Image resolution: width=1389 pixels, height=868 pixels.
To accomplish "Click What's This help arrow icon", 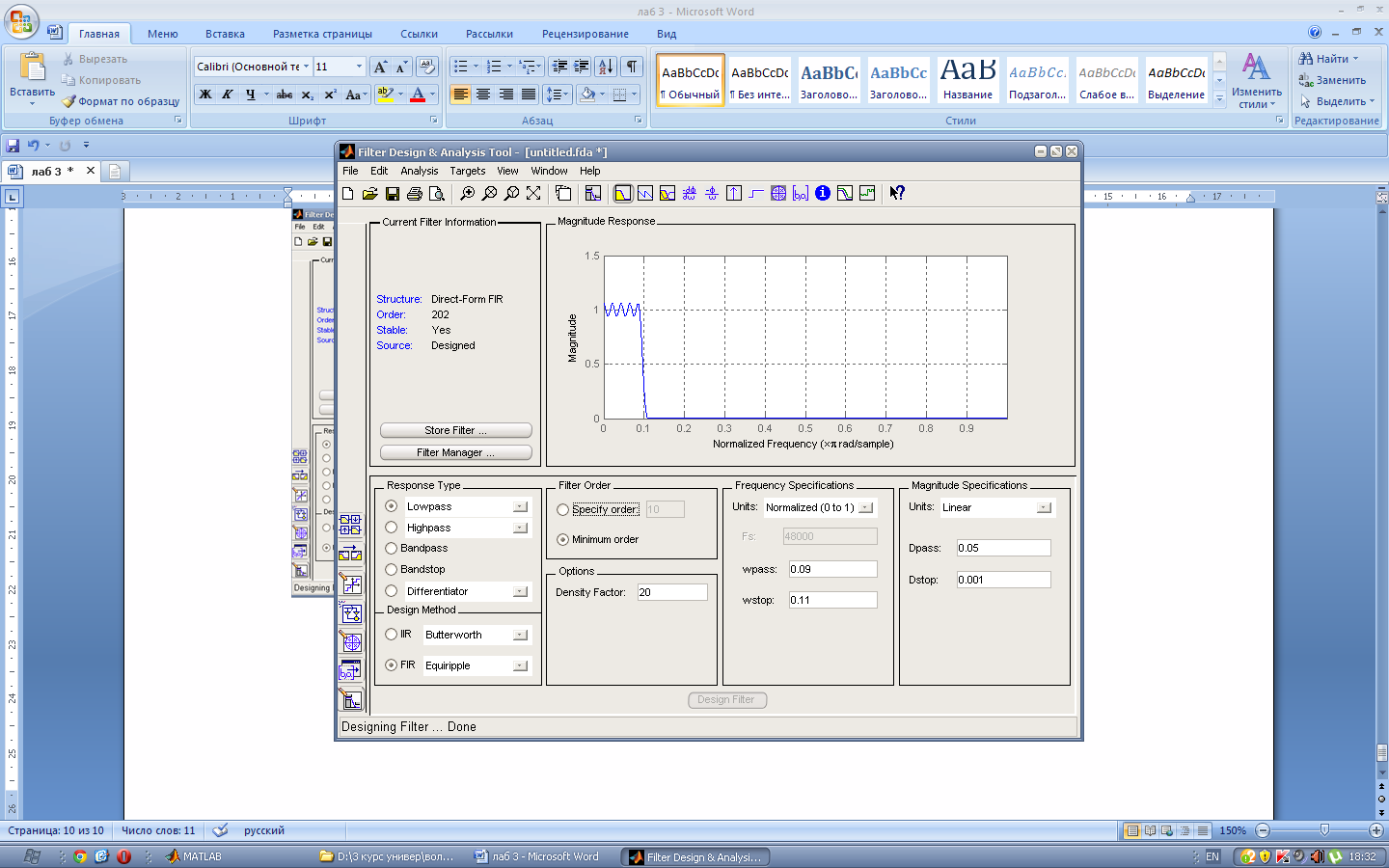I will (897, 193).
